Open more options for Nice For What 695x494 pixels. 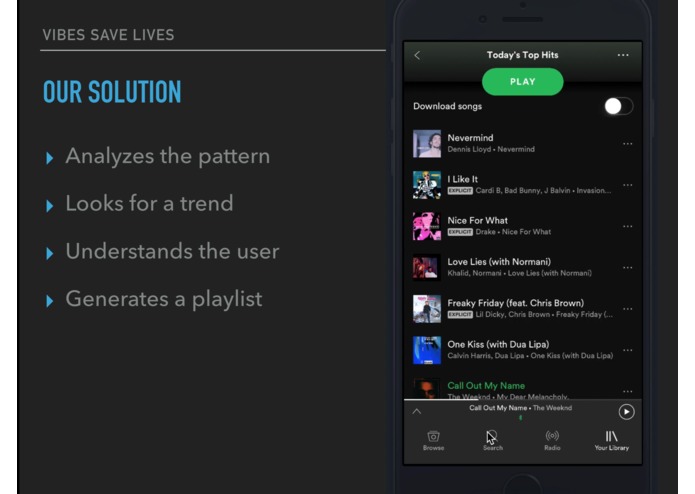[x=627, y=226]
